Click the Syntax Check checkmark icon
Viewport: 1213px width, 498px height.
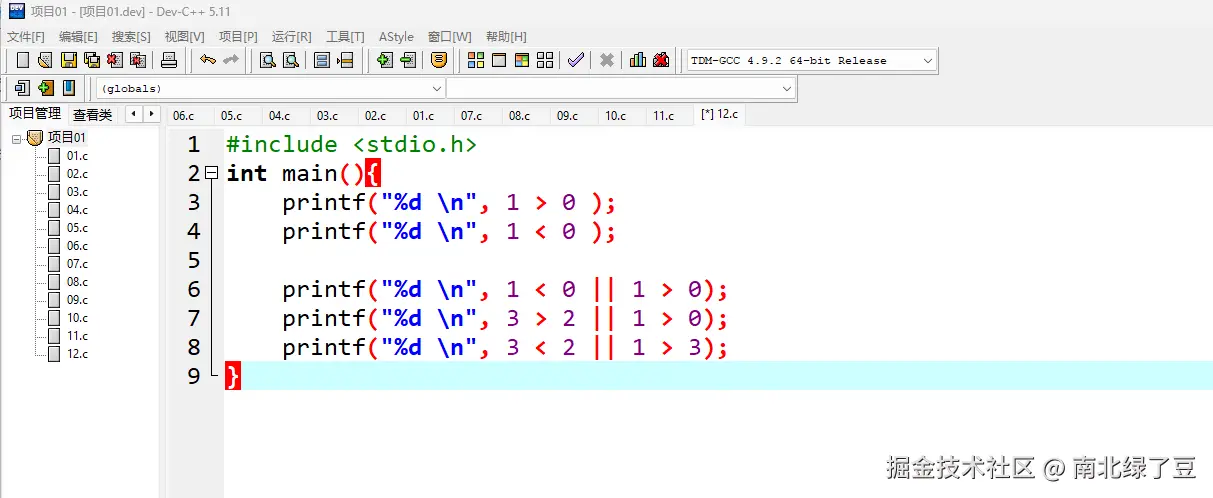[576, 60]
